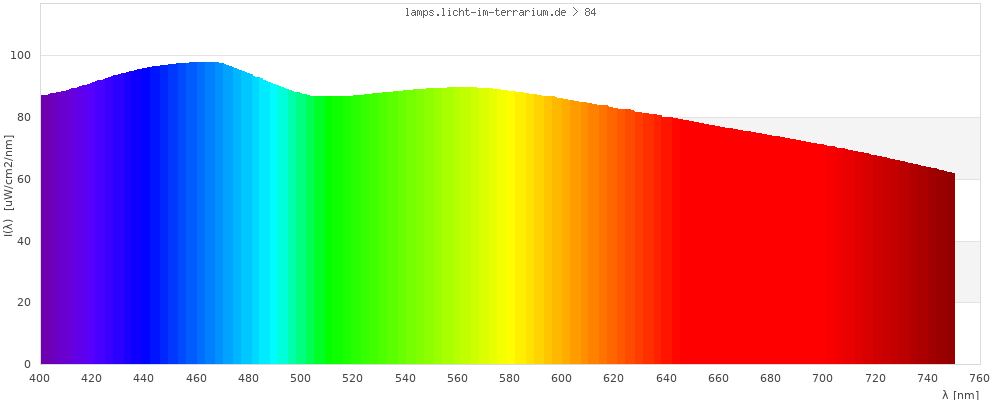Click the 460 tick label on x-axis
This screenshot has width=1000, height=400.
coord(197,378)
